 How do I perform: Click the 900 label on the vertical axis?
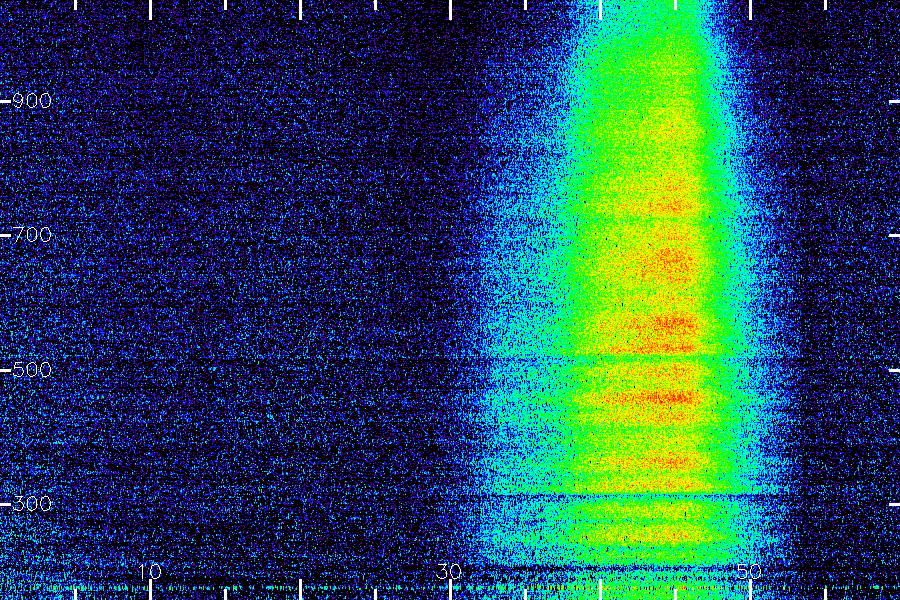click(32, 101)
